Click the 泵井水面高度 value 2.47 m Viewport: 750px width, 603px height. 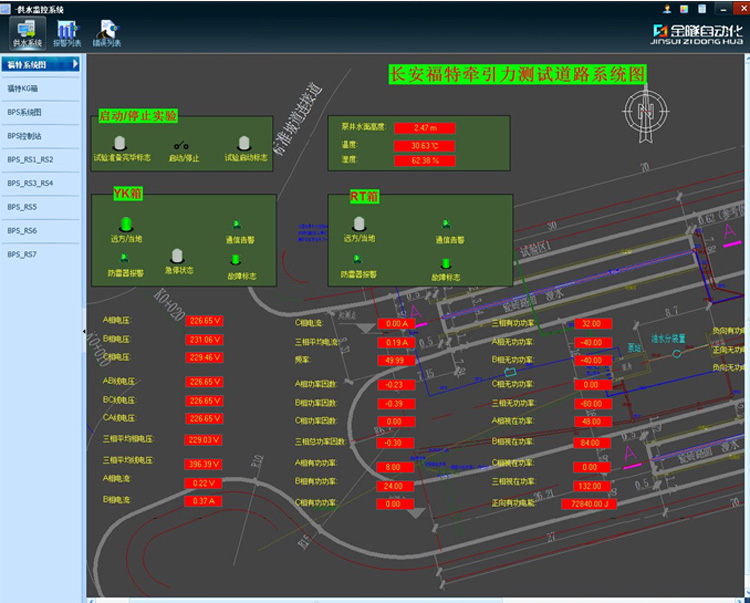click(425, 128)
